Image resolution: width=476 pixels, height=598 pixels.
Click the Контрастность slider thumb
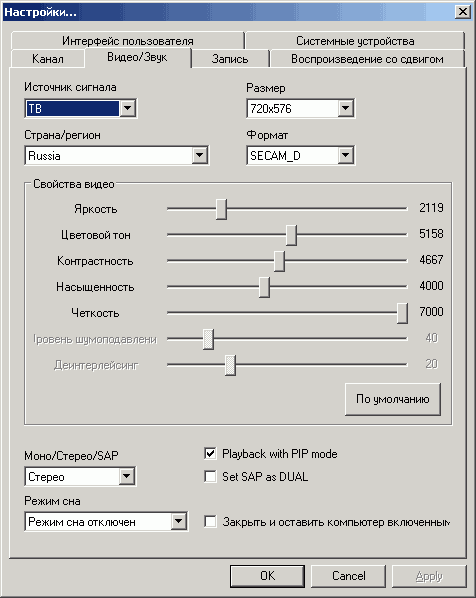pyautogui.click(x=279, y=261)
